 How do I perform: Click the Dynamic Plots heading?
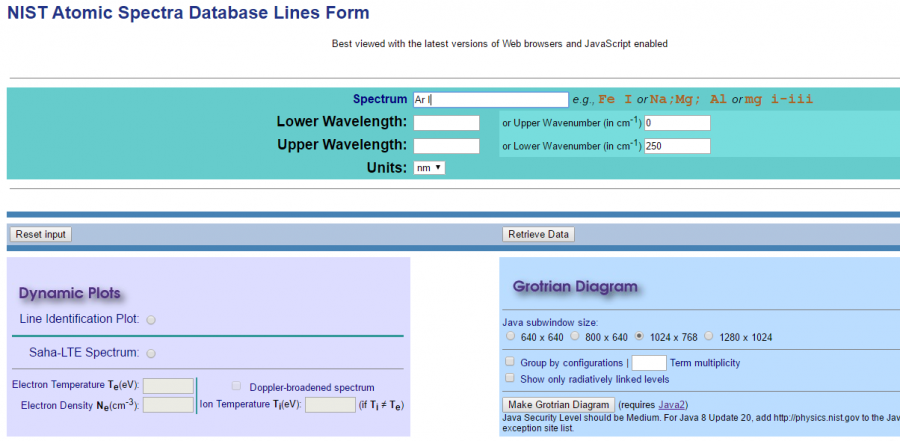pyautogui.click(x=69, y=293)
